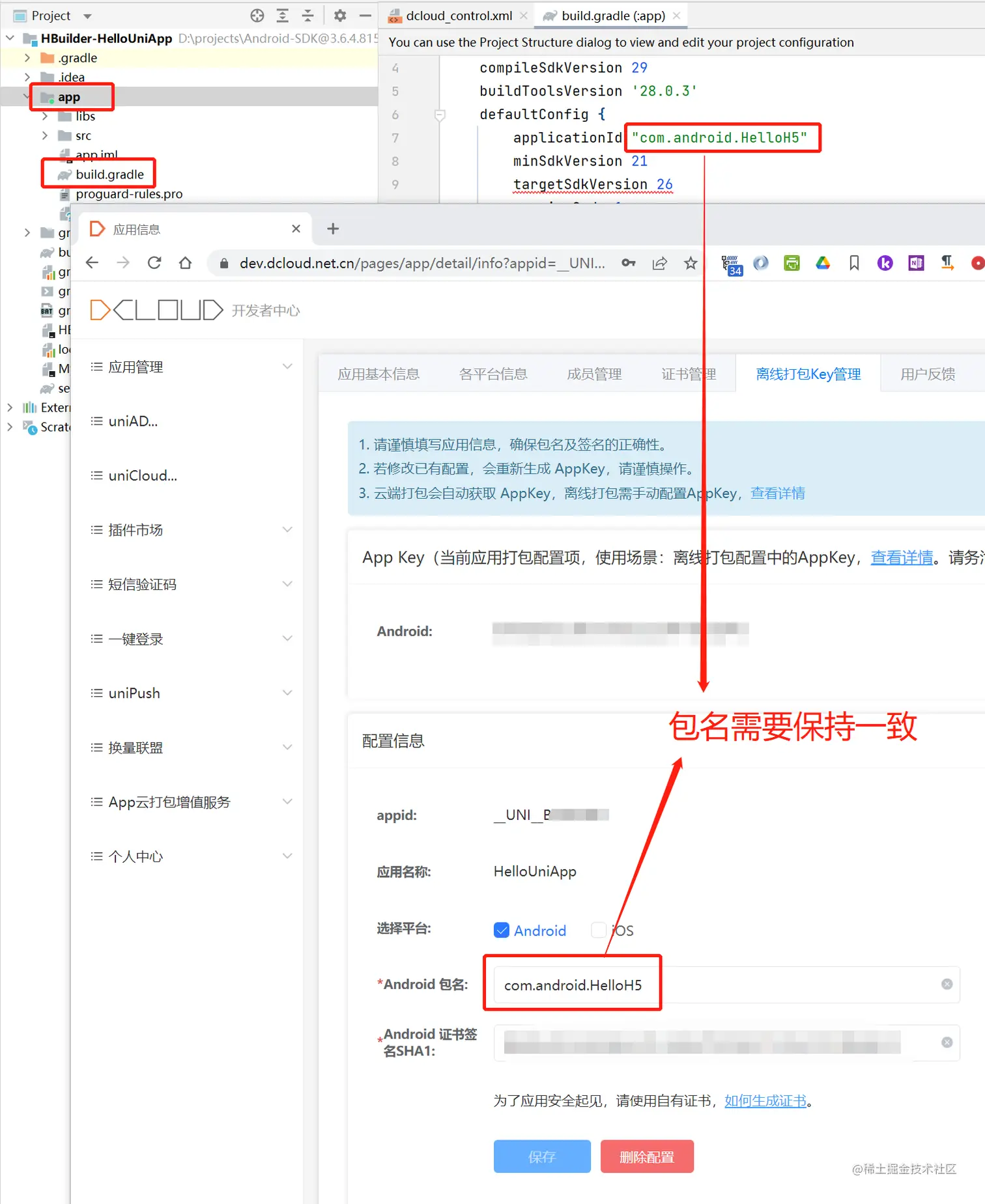Click the password key icon in address bar

point(629,263)
